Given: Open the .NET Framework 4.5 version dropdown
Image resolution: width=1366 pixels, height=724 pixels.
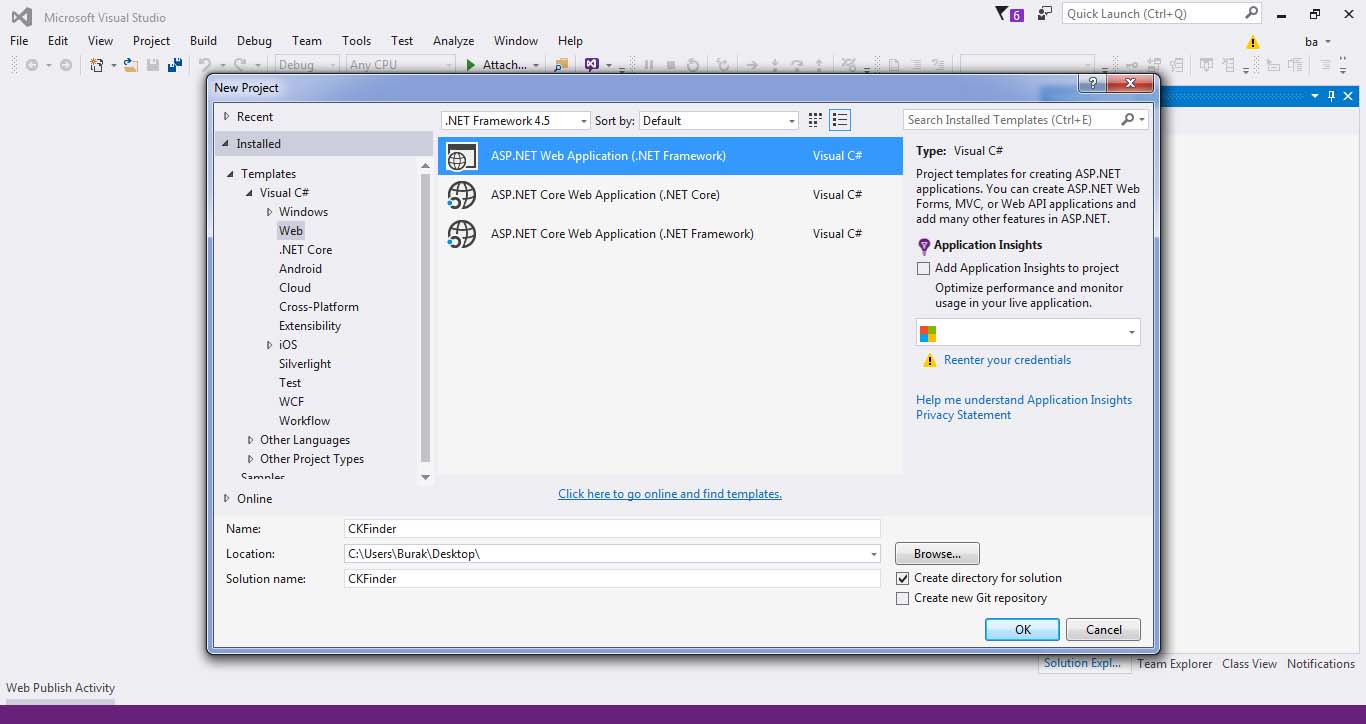Looking at the screenshot, I should [516, 120].
